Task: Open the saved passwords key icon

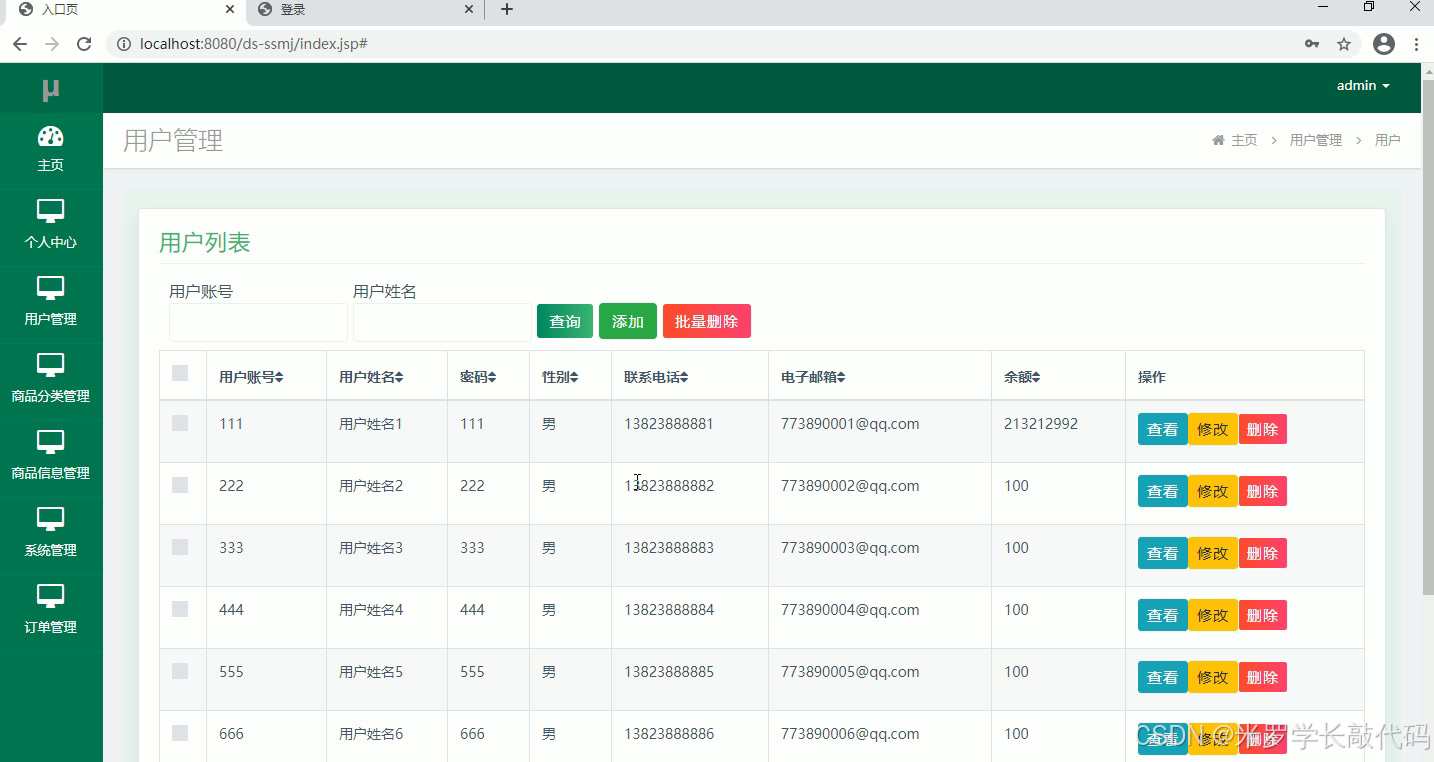Action: (1312, 44)
